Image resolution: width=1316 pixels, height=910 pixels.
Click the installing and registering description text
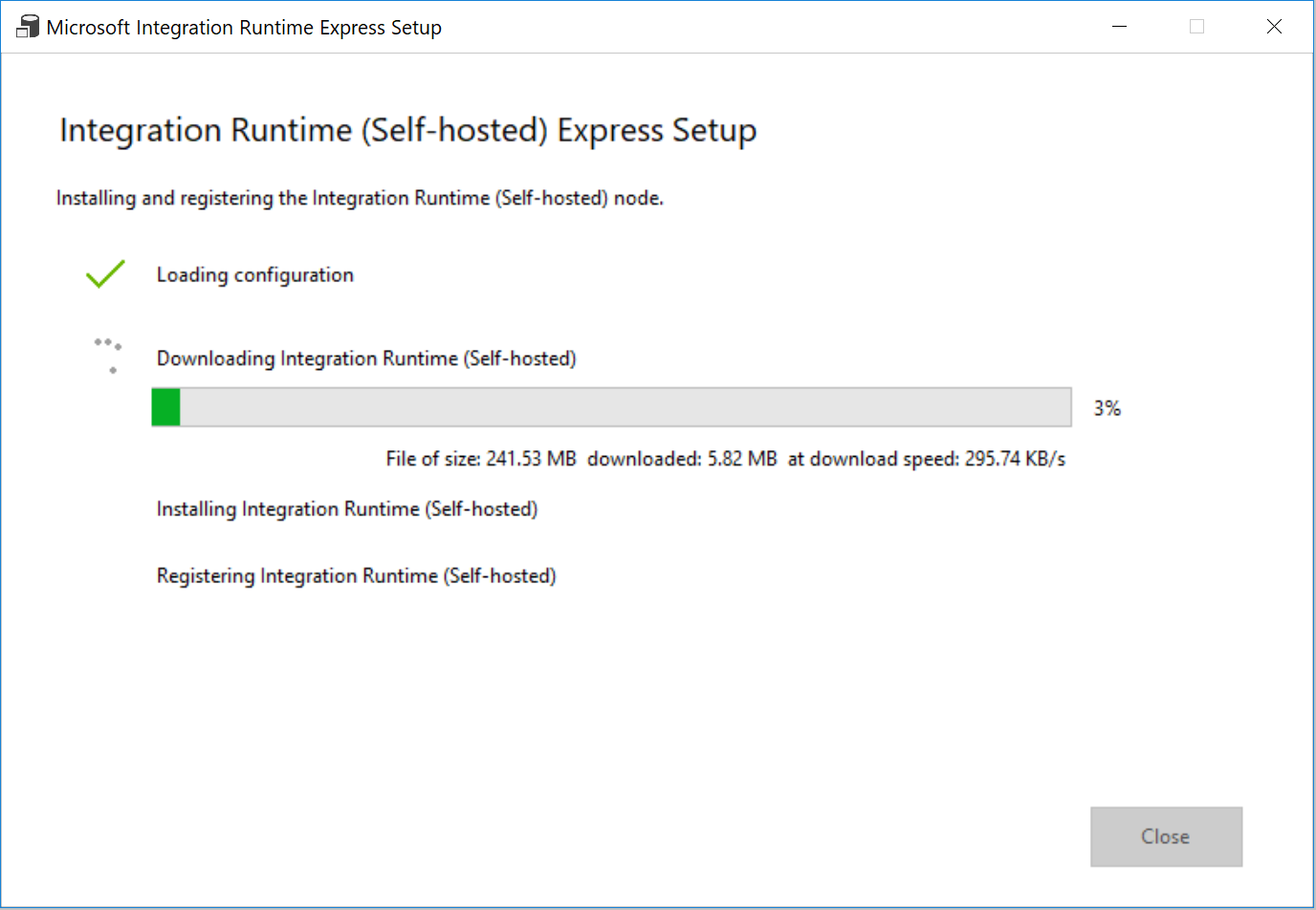point(359,198)
